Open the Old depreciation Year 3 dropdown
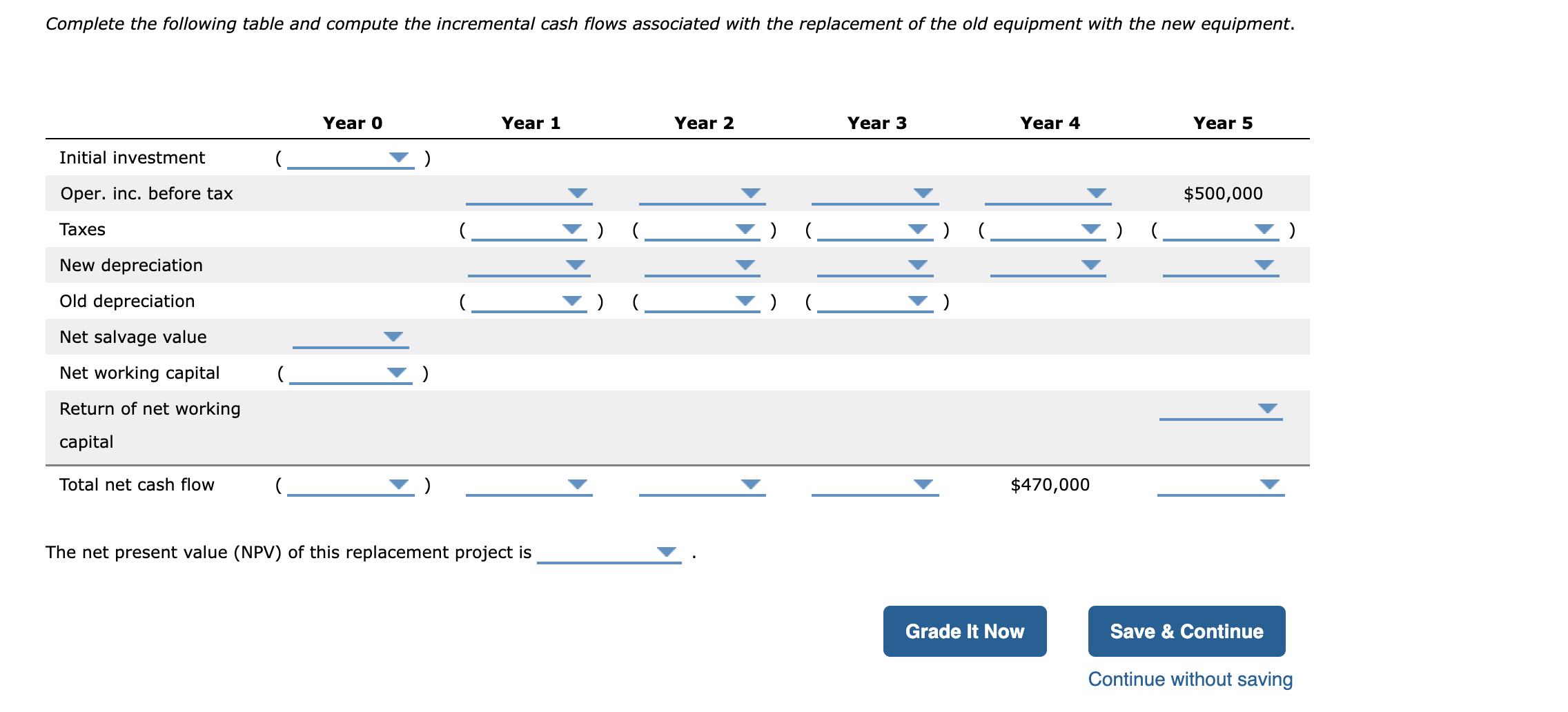Viewport: 1568px width, 712px height. [x=918, y=301]
